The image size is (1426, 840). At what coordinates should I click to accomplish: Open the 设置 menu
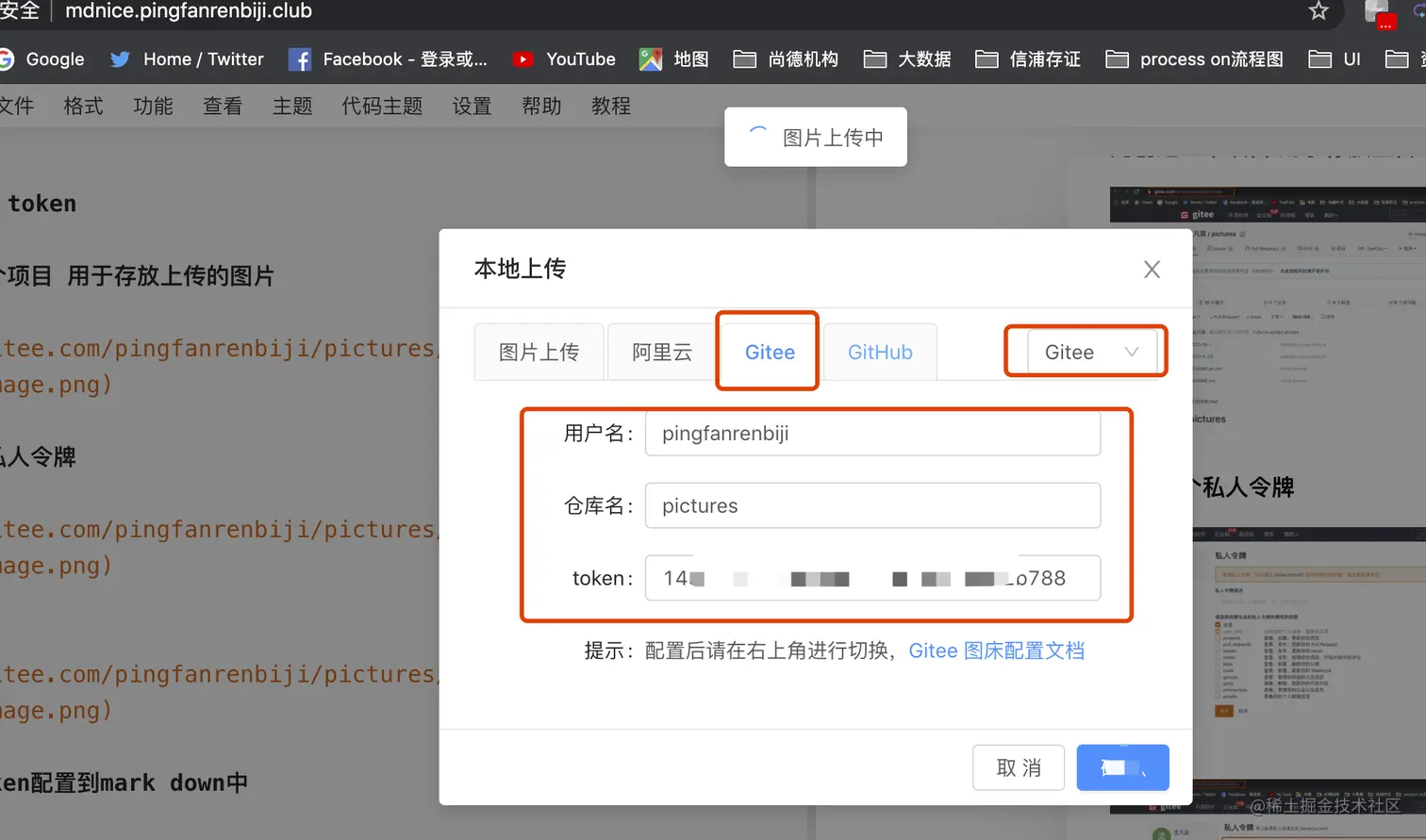[x=472, y=106]
